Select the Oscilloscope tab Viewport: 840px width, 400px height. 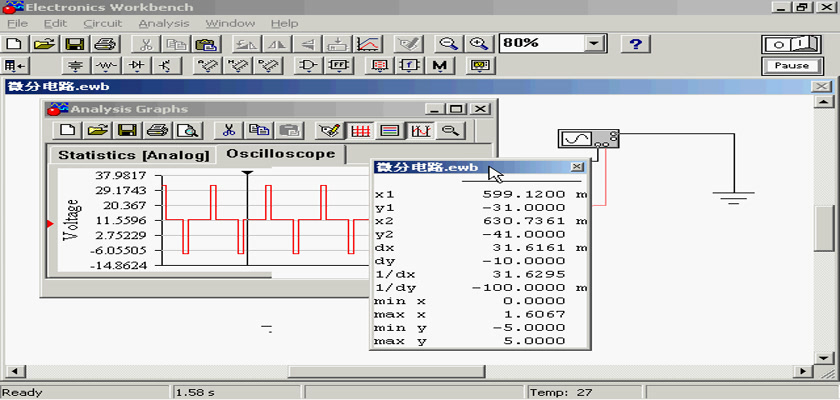281,154
